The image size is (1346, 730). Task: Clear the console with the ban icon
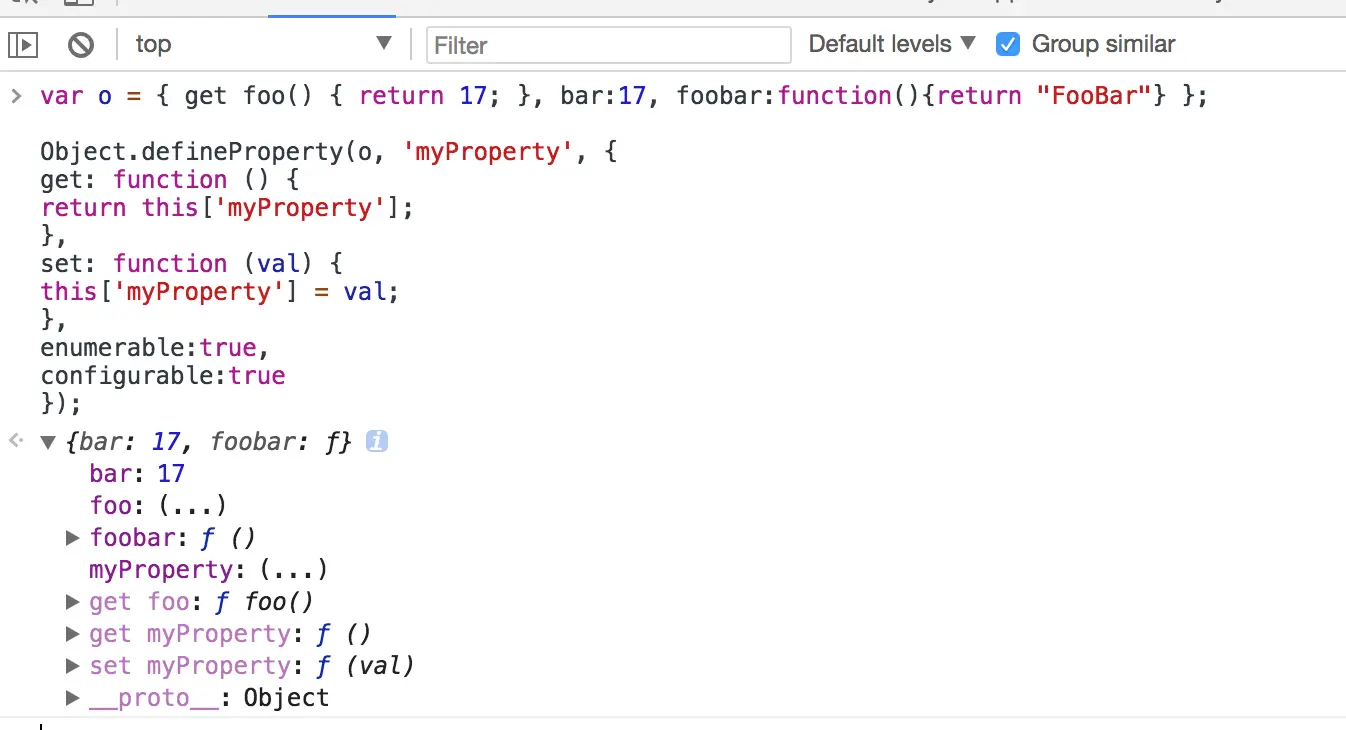point(81,44)
